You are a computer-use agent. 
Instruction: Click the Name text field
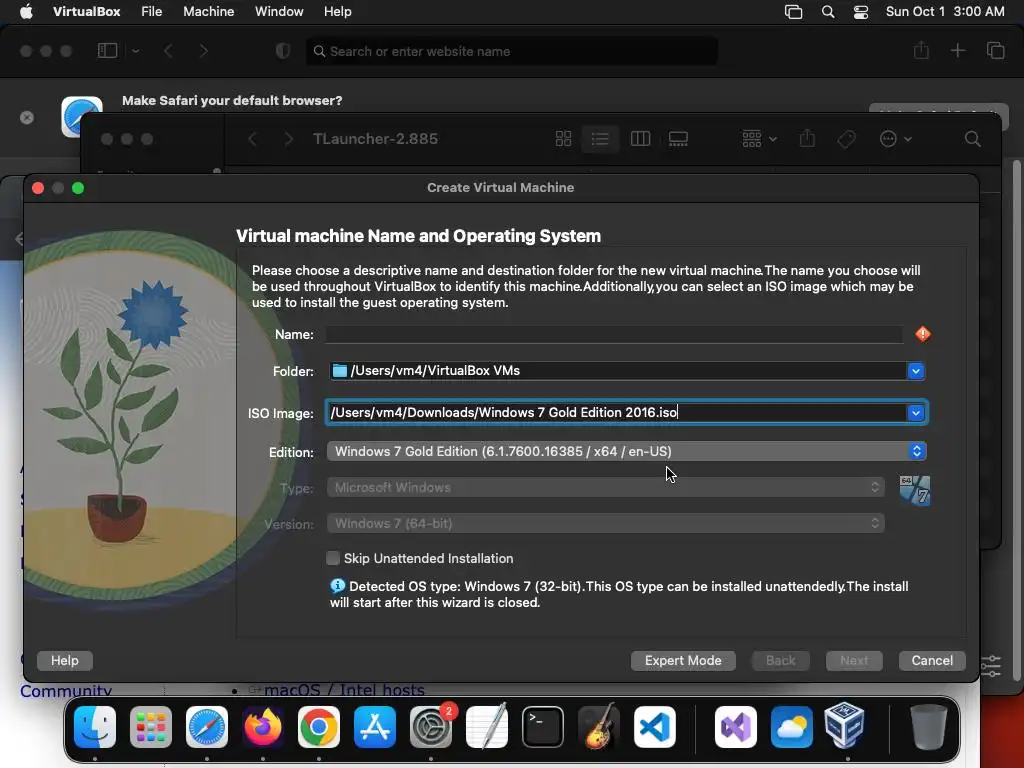(615, 334)
